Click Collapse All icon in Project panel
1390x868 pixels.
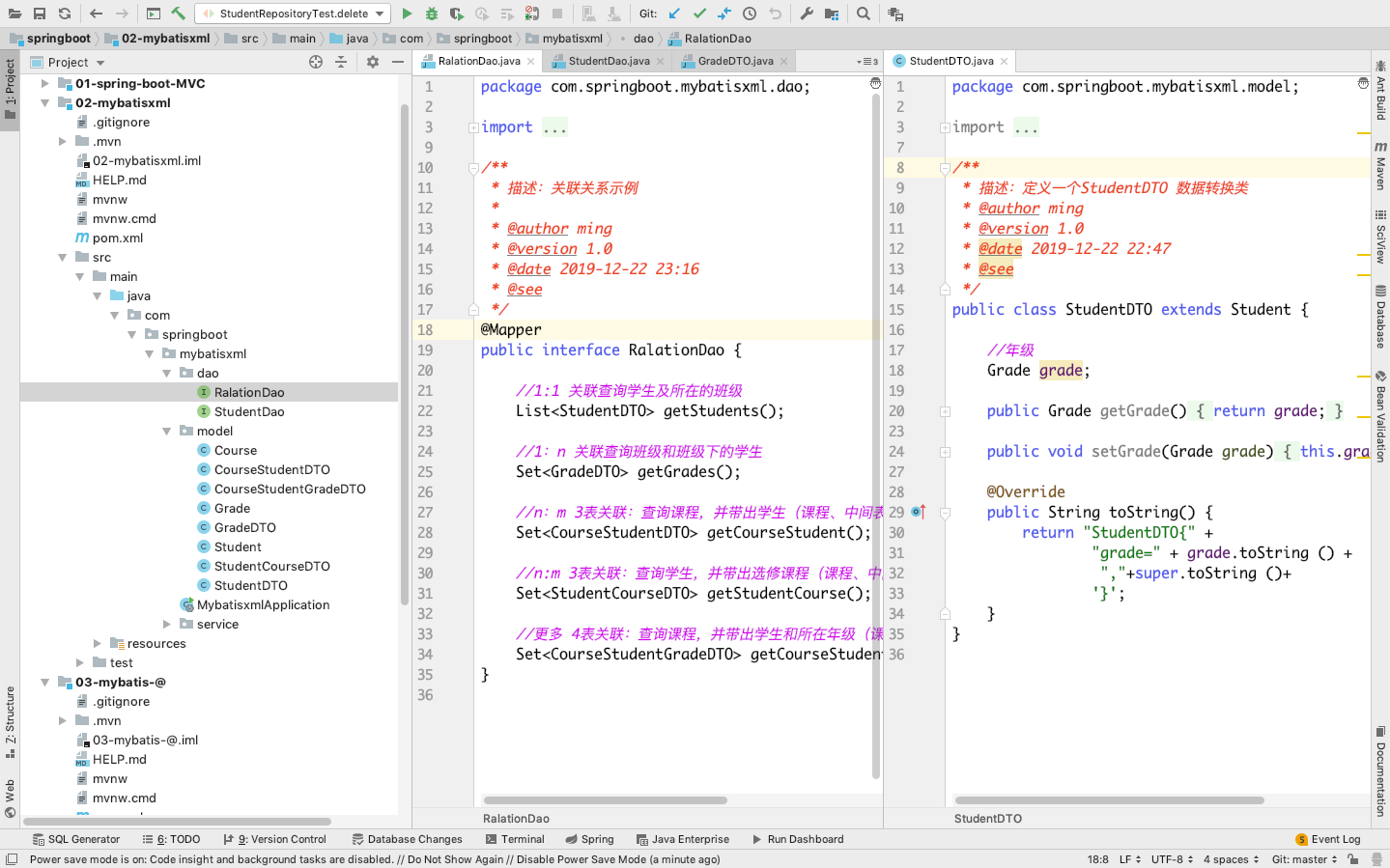tap(341, 62)
